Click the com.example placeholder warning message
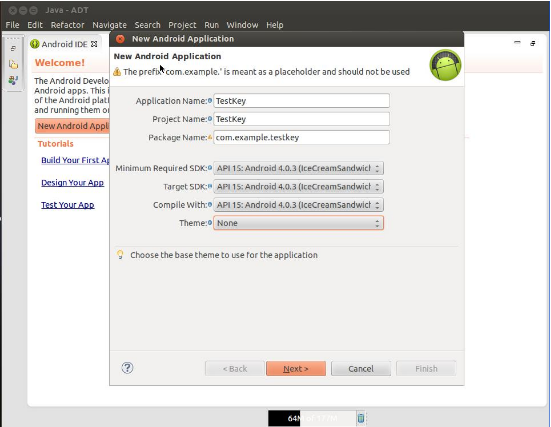The height and width of the screenshot is (427, 551). click(266, 72)
